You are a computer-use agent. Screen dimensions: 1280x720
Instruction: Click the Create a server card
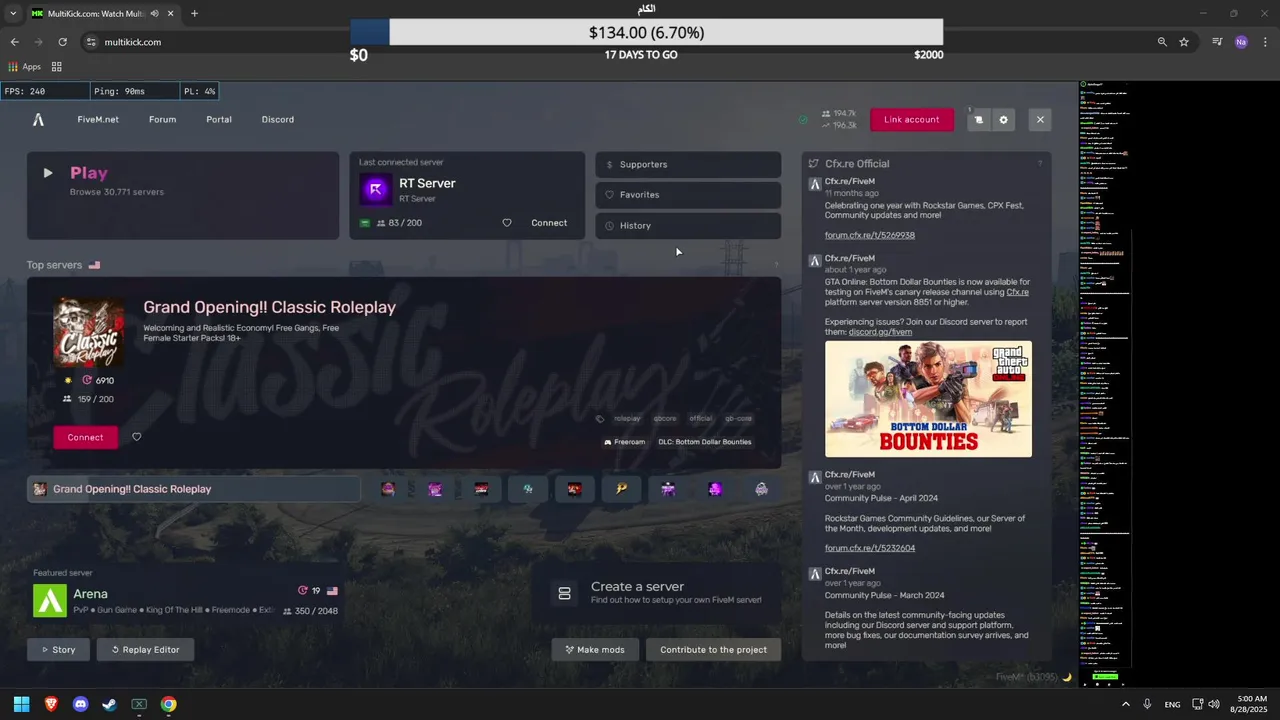click(x=655, y=594)
